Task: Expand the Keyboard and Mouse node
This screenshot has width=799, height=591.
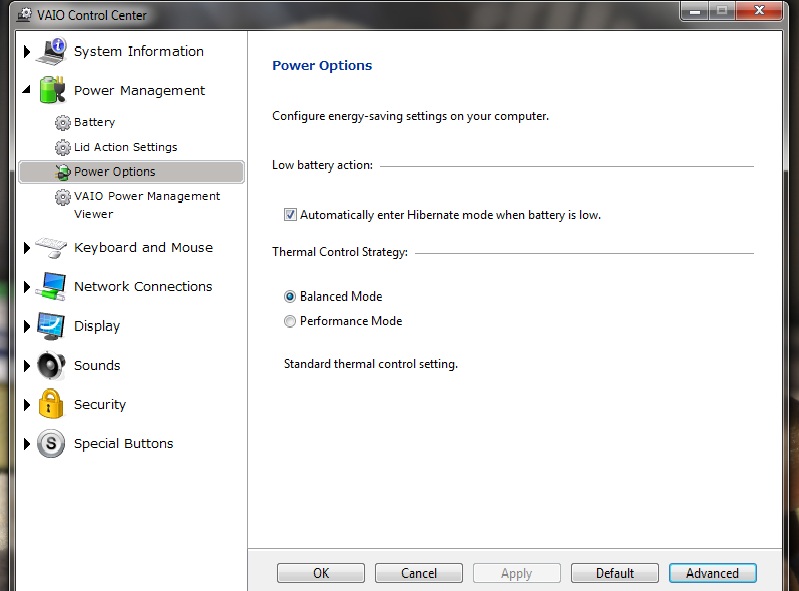Action: click(27, 248)
